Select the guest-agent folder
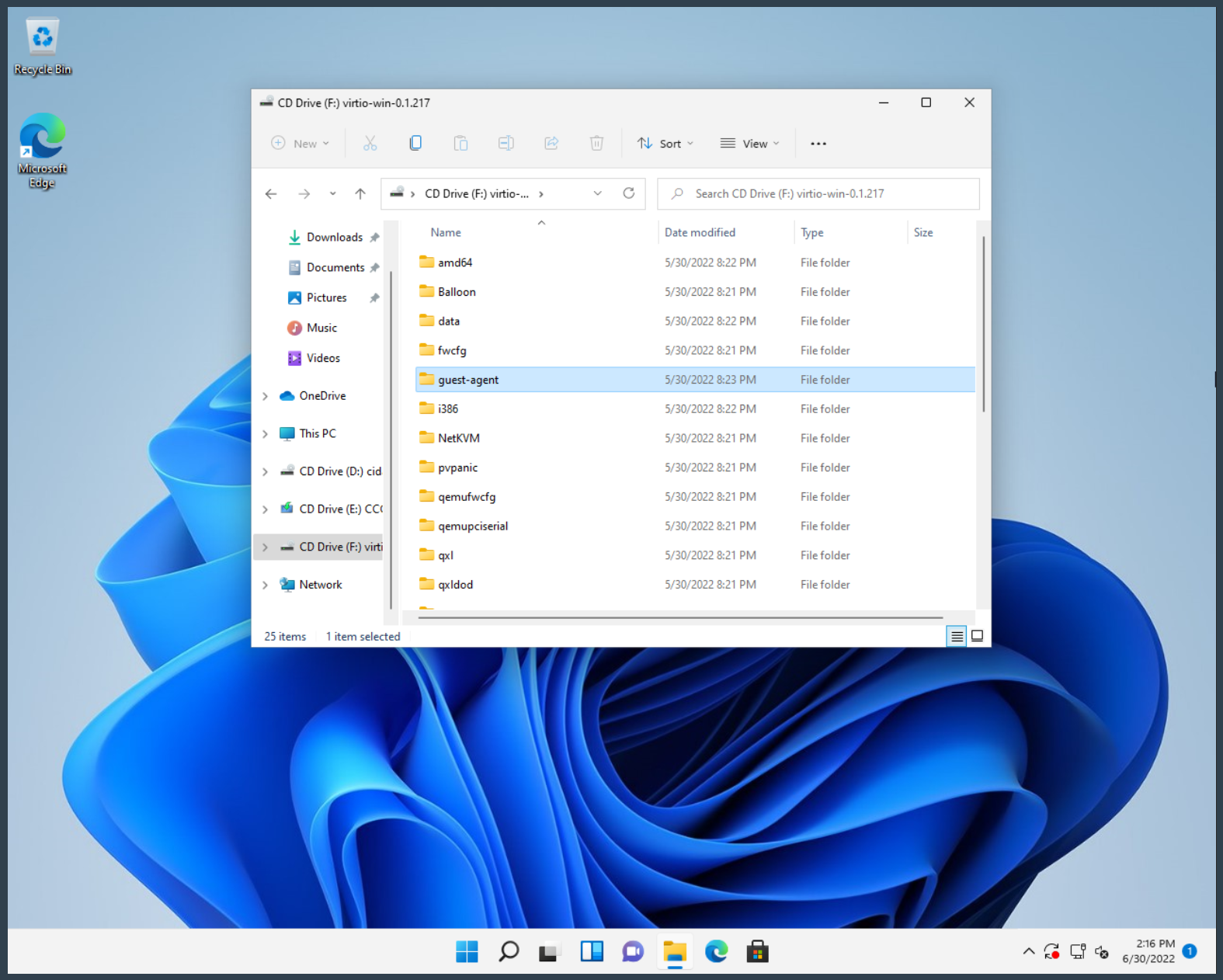 click(695, 380)
